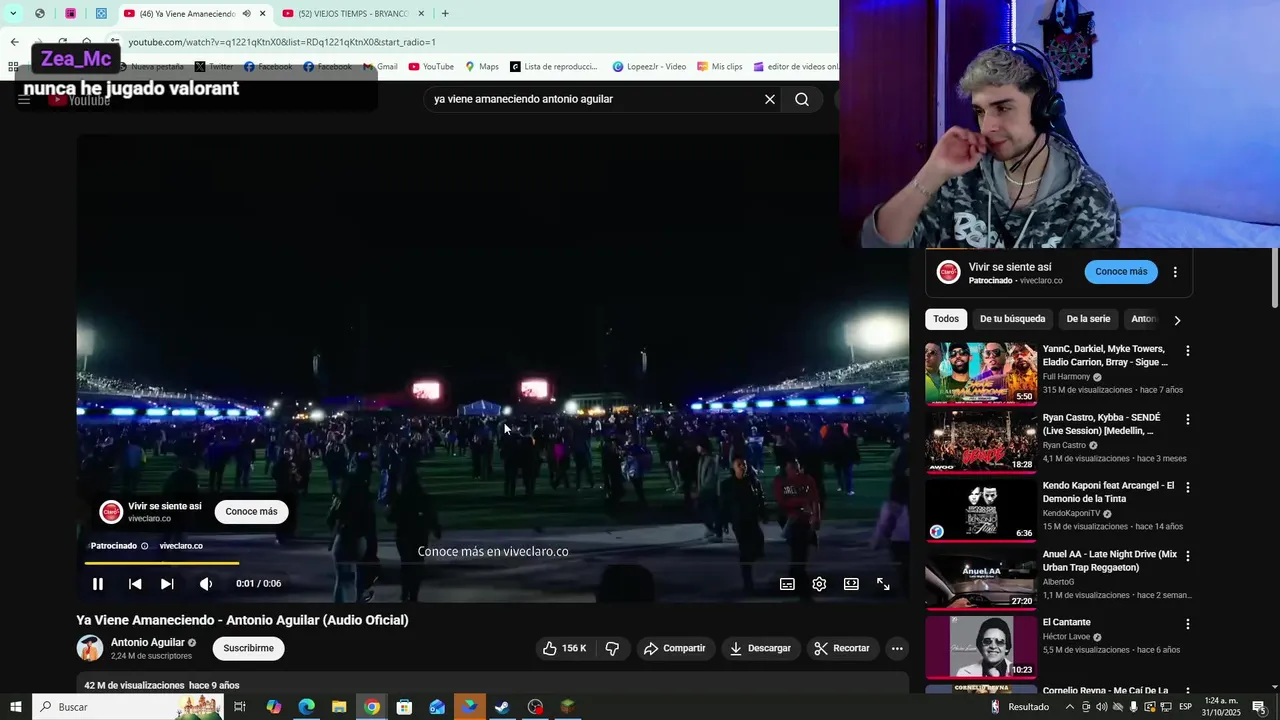Open a new browser tab
Viewport: 1280px width, 720px height.
pos(445,14)
